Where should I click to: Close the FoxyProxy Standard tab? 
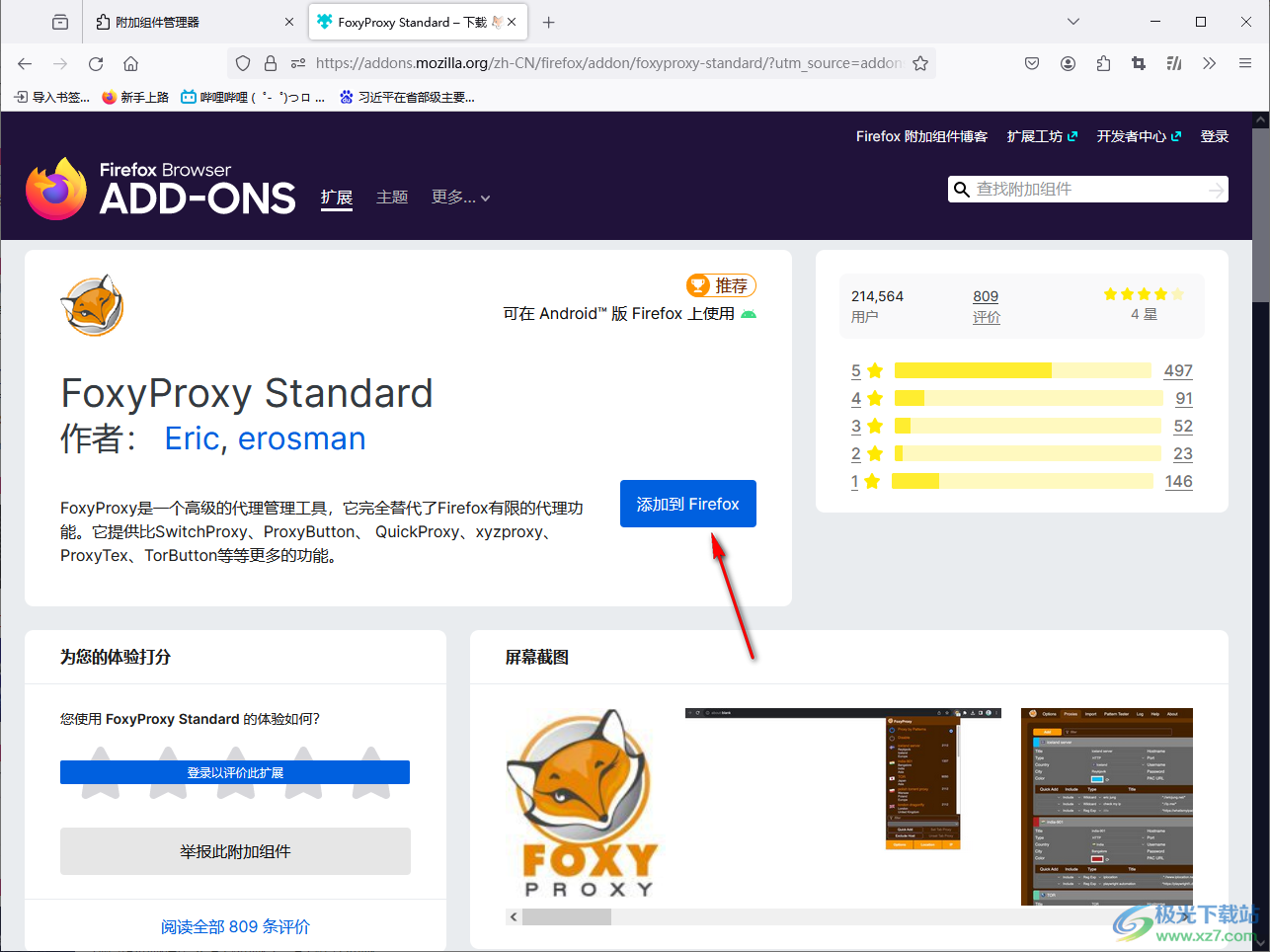(512, 22)
